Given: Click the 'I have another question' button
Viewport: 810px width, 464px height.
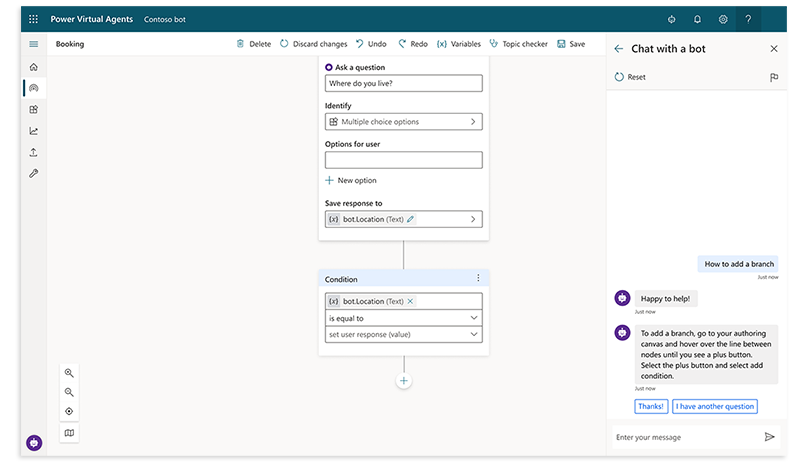Looking at the screenshot, I should (x=714, y=406).
